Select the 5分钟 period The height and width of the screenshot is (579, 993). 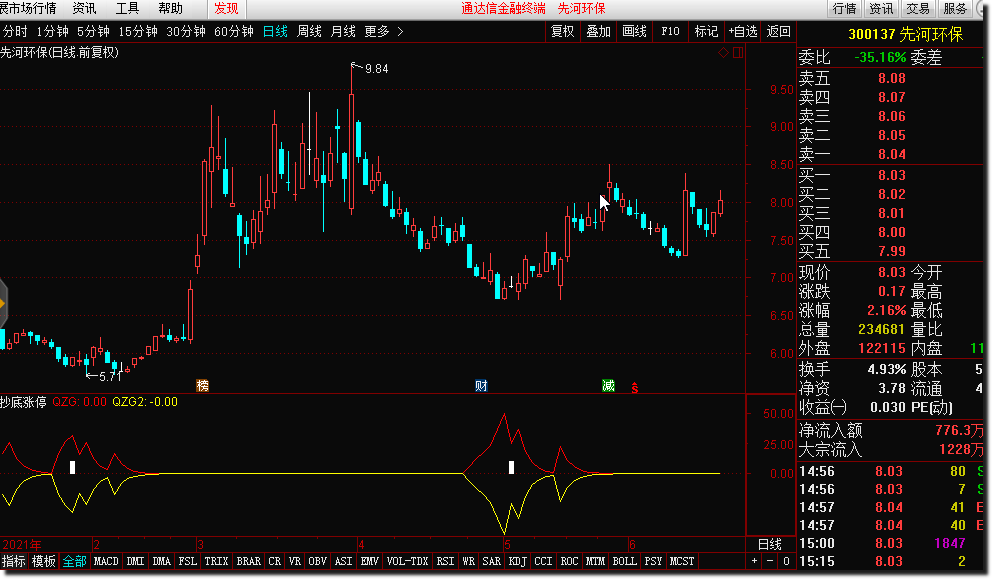(93, 31)
